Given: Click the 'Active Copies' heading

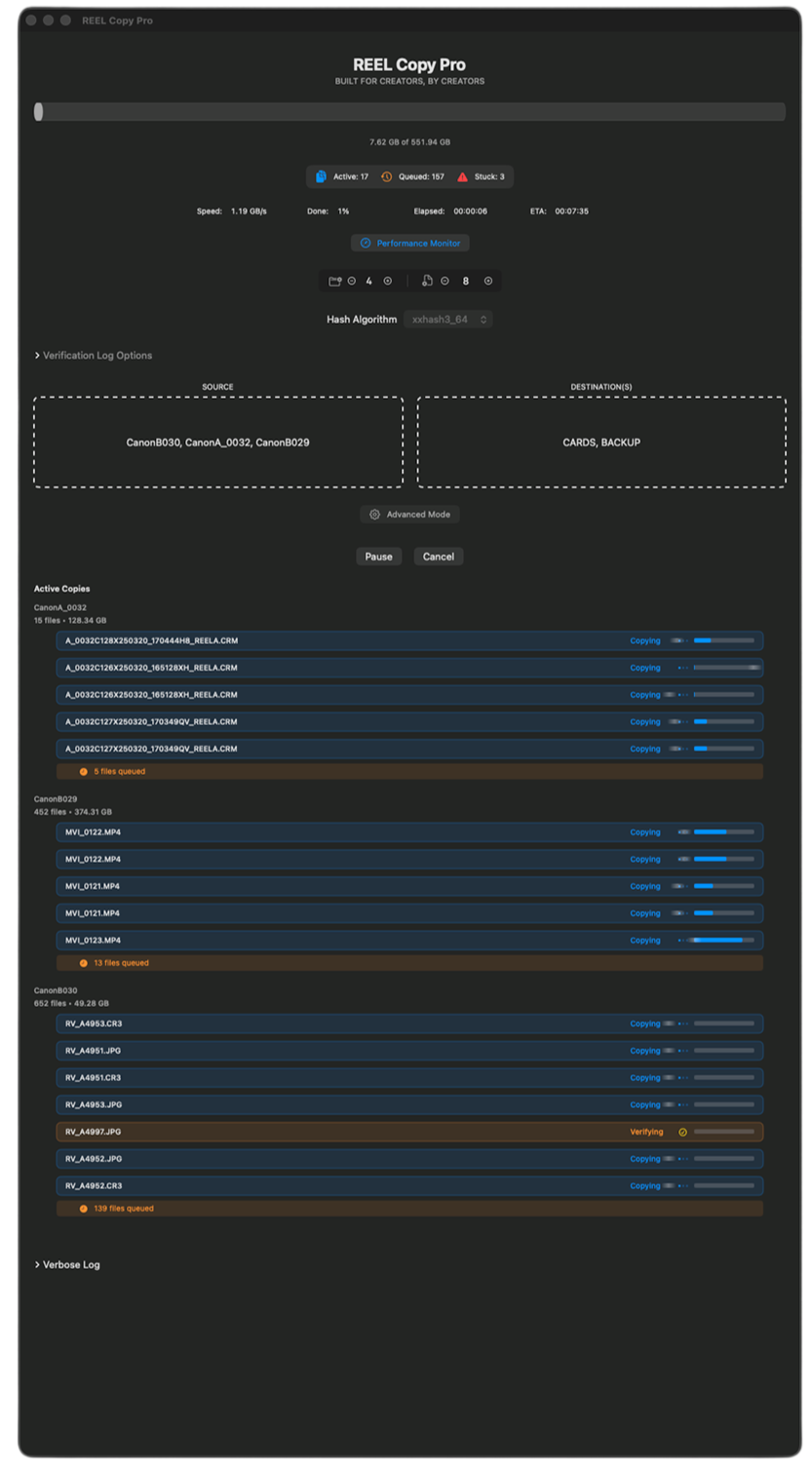Looking at the screenshot, I should [x=62, y=589].
